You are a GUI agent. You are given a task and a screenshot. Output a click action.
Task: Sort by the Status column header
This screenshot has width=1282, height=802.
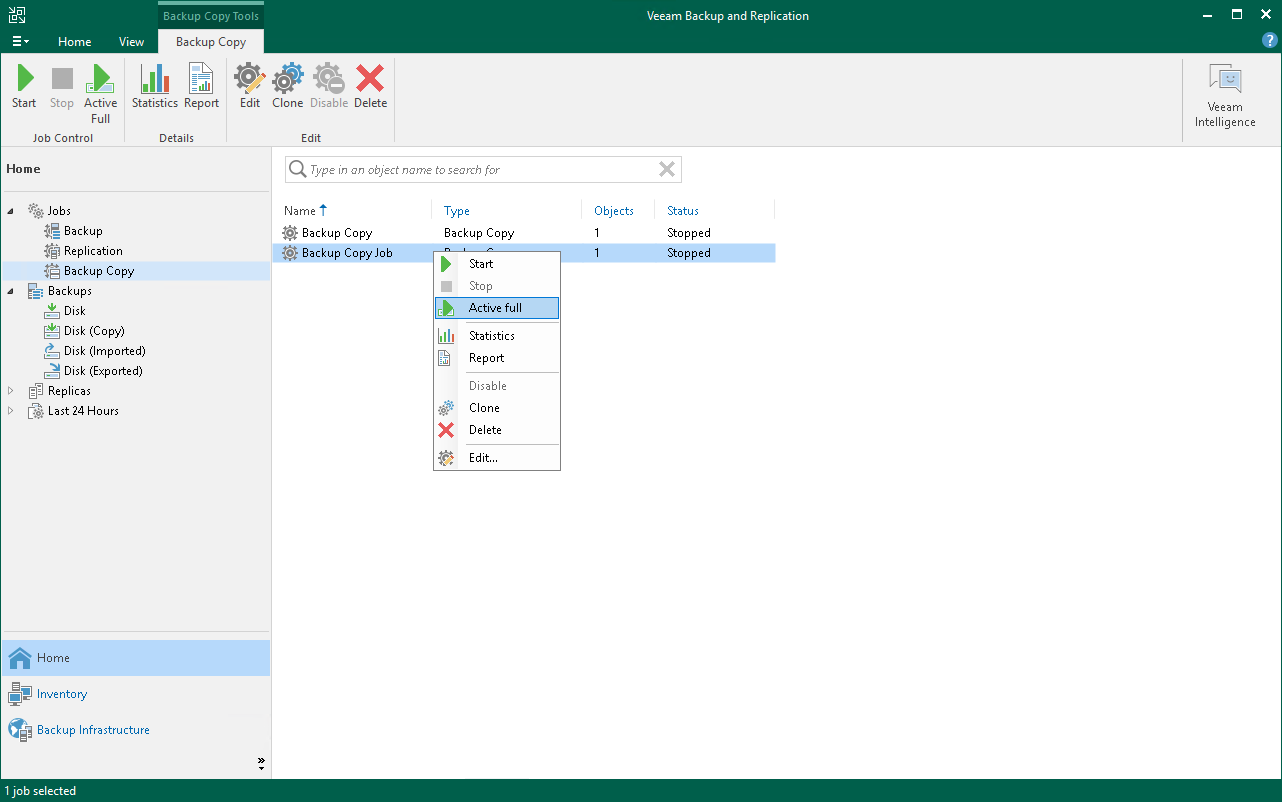[x=683, y=211]
